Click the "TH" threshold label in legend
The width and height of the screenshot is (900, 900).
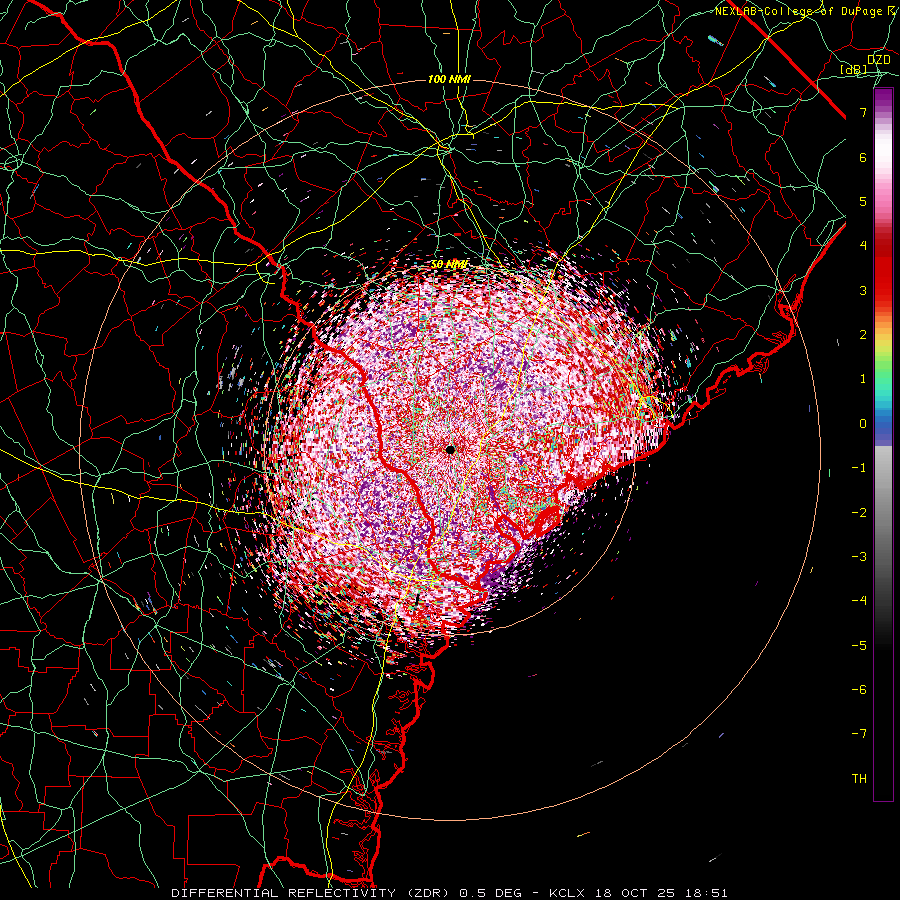(x=859, y=778)
